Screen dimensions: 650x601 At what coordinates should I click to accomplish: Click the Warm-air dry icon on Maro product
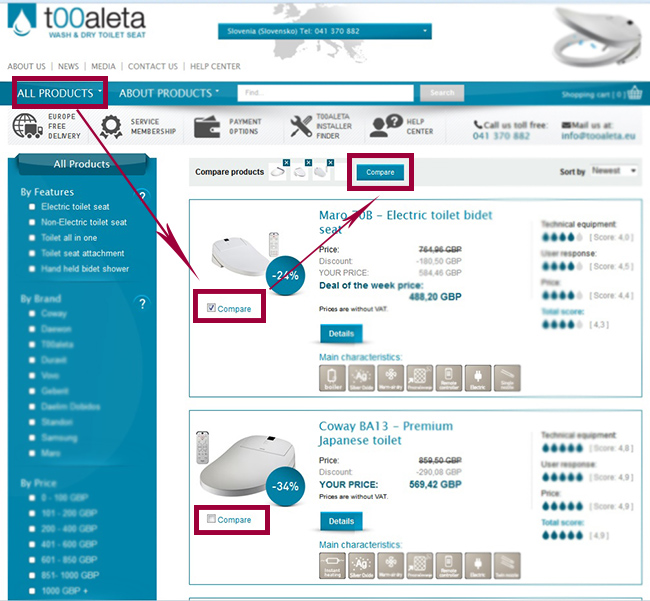390,378
